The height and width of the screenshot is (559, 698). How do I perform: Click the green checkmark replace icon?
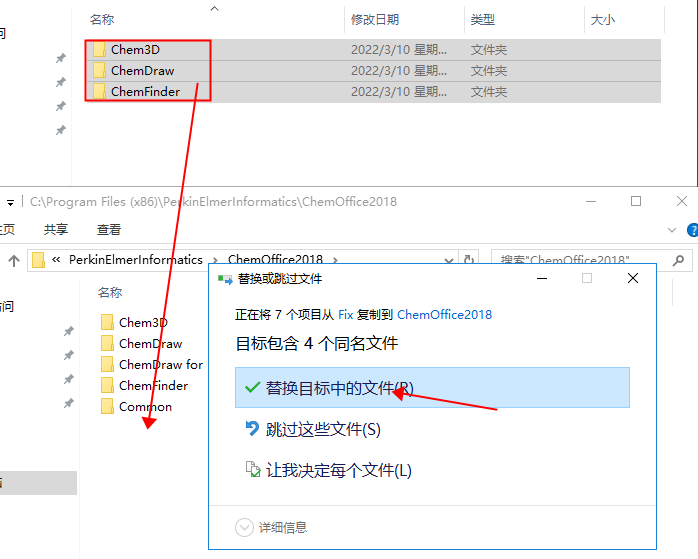point(252,387)
